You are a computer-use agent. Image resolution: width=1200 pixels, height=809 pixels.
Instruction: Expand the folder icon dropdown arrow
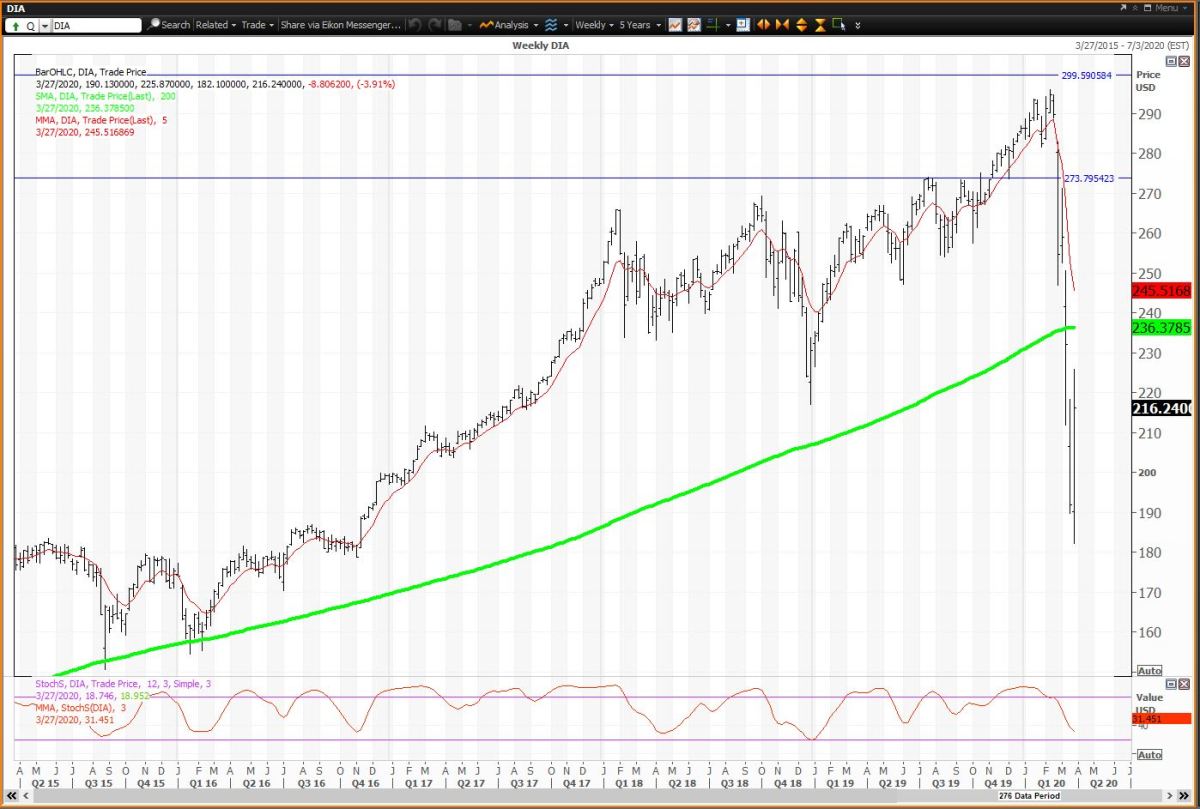coord(470,25)
